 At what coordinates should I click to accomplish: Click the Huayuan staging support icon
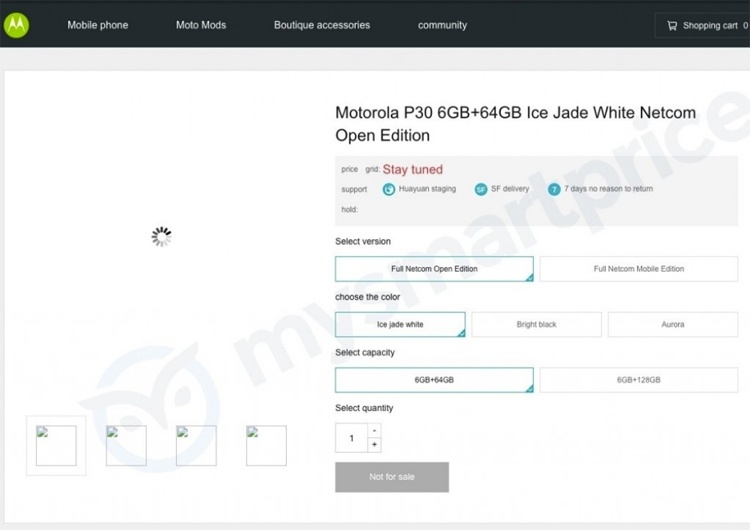coord(389,189)
